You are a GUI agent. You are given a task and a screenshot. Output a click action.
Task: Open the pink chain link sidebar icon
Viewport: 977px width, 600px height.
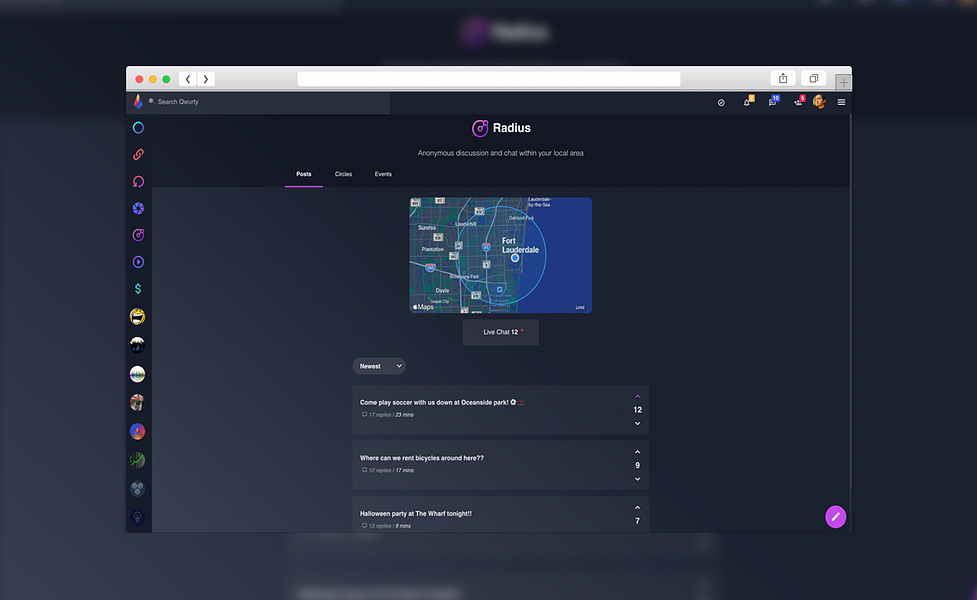click(138, 155)
